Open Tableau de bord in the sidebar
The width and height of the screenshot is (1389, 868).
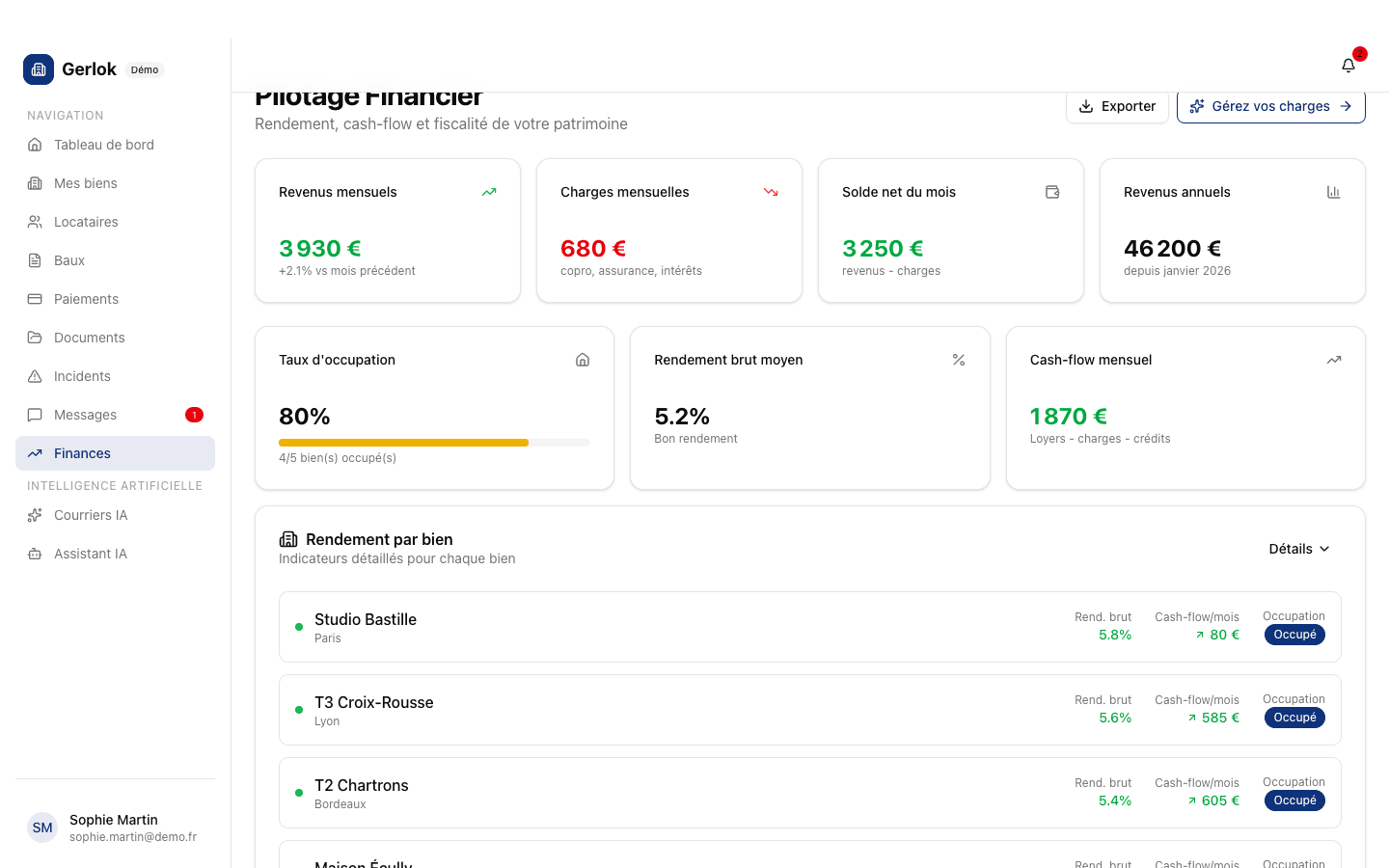[x=104, y=145]
